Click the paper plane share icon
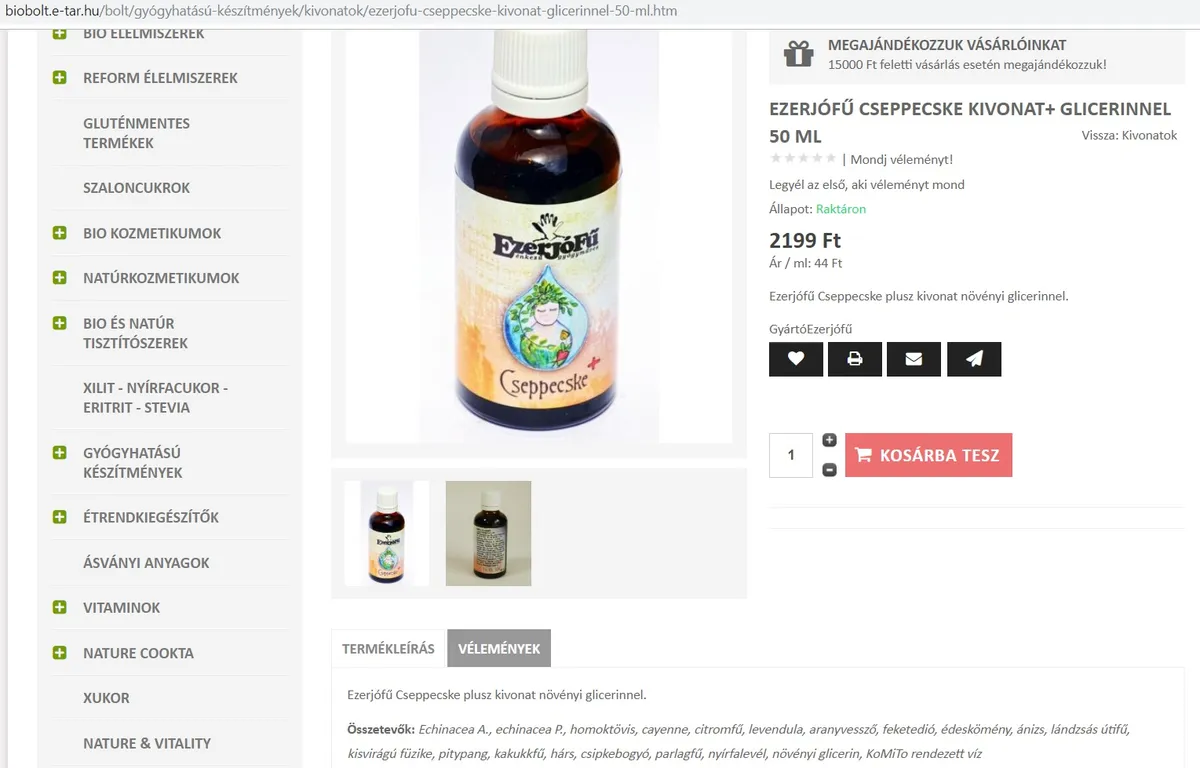The width and height of the screenshot is (1200, 768). click(973, 359)
